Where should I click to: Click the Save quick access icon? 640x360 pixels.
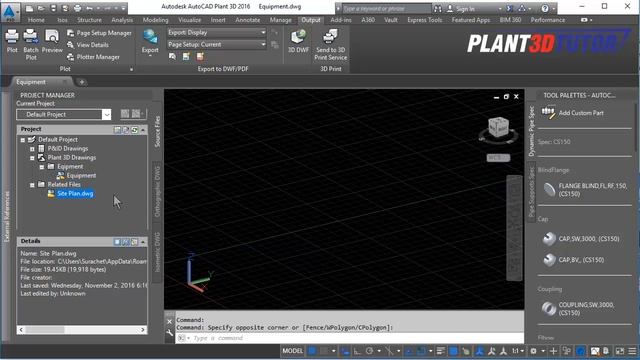coord(53,8)
